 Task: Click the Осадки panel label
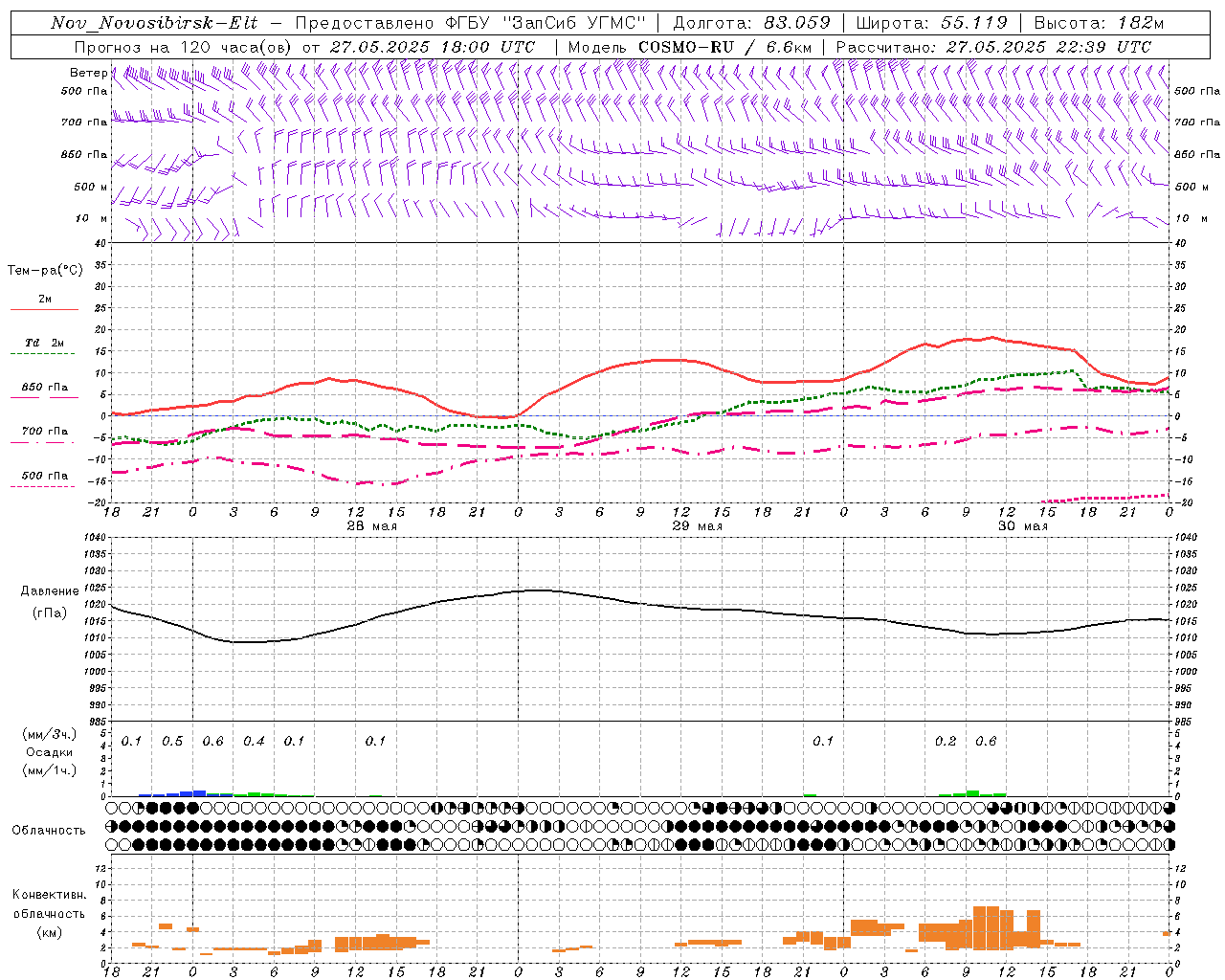pos(49,752)
